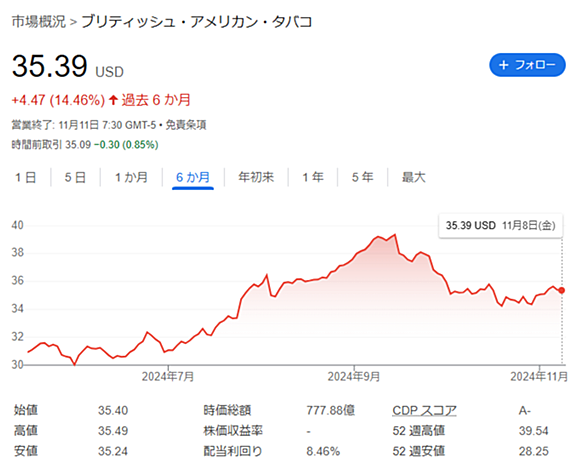
Task: Select the 最大 range tab
Action: (x=414, y=177)
